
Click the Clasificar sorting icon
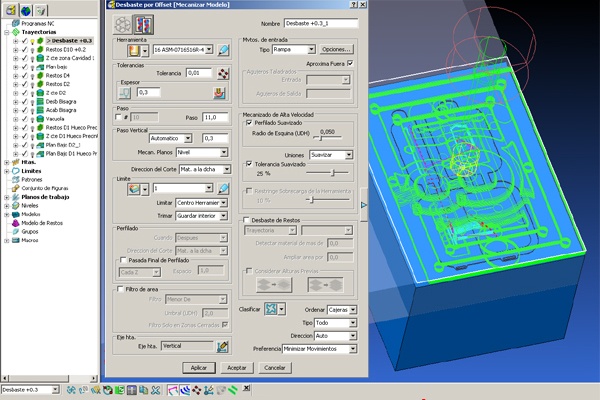click(x=271, y=311)
